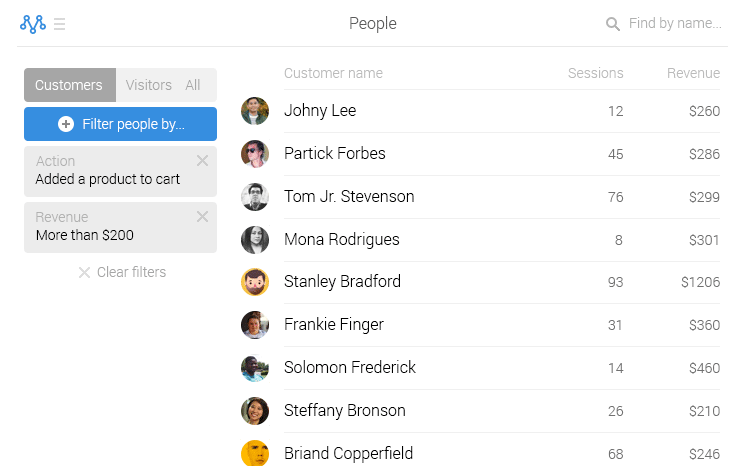744x466 pixels.
Task: Switch to the Visitors tab
Action: [x=148, y=85]
